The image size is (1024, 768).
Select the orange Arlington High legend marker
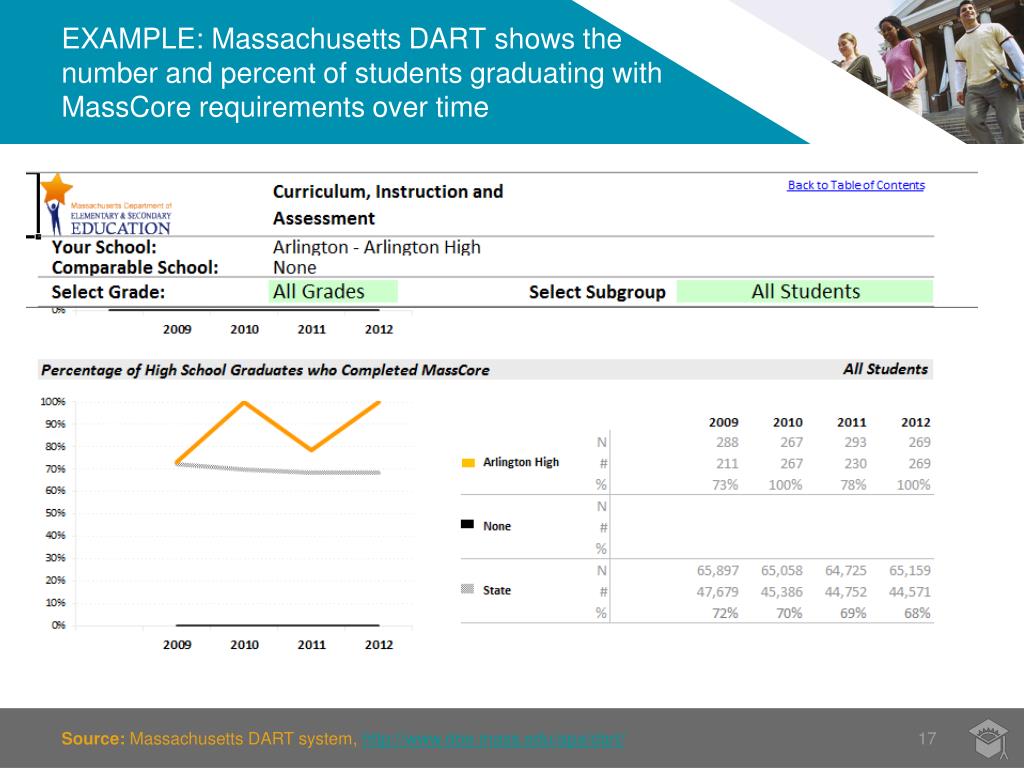[468, 462]
